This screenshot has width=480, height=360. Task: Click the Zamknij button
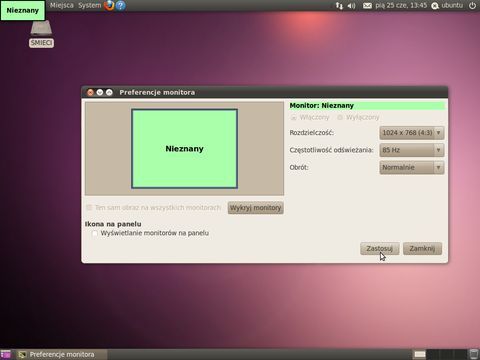coord(422,249)
